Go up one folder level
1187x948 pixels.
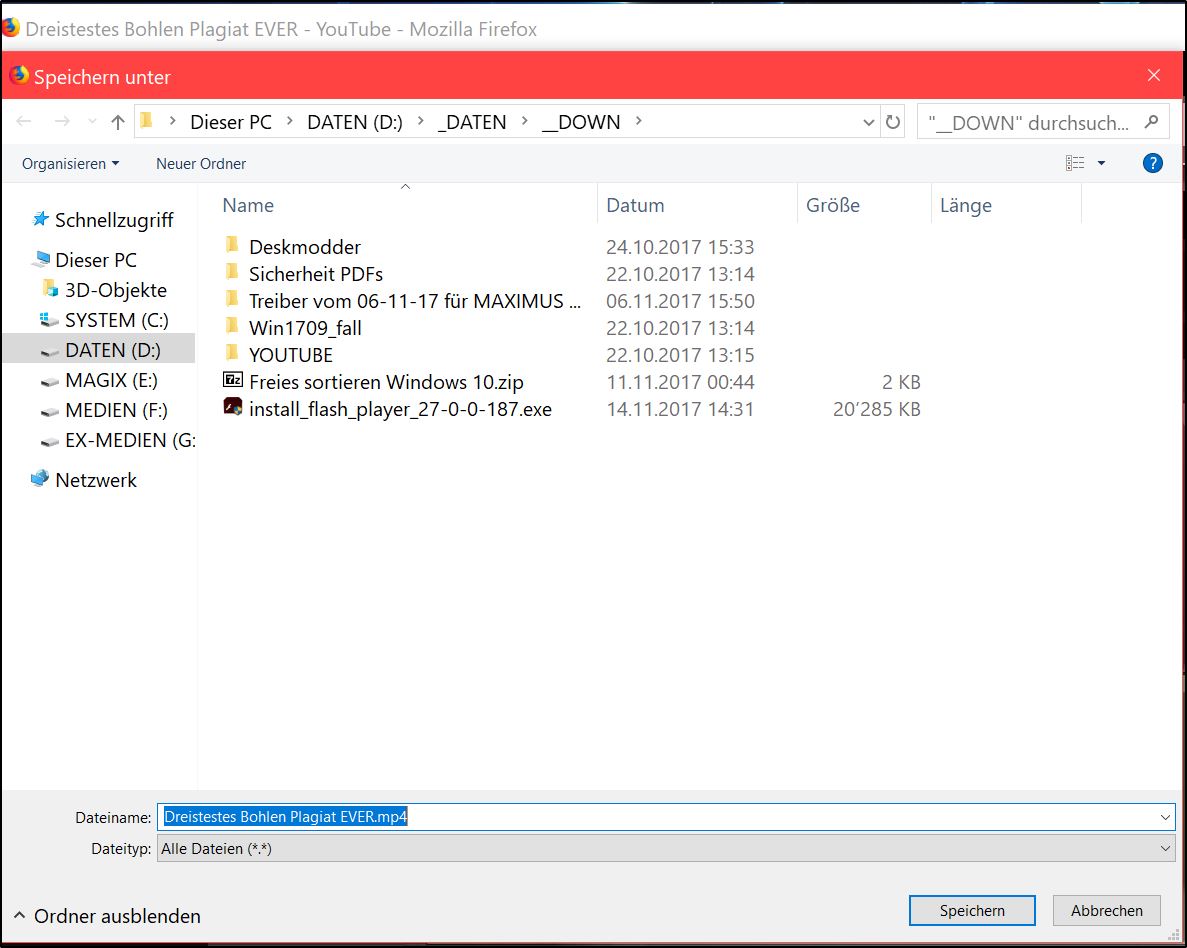click(117, 121)
